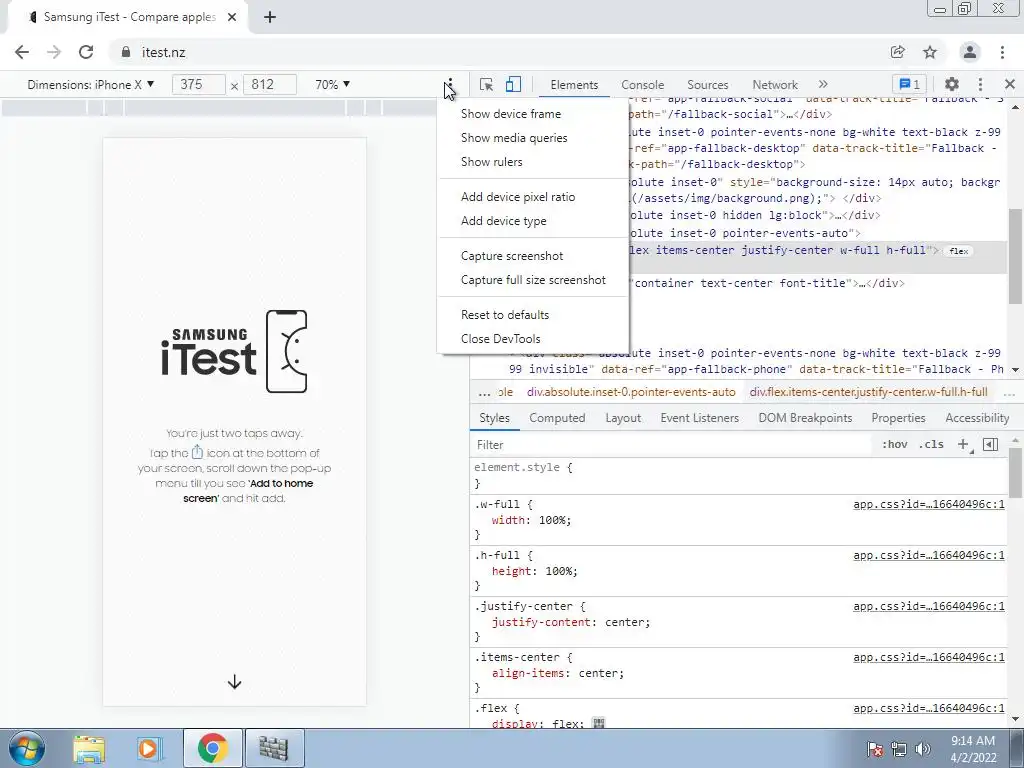Activate the inspect element picker icon

(x=486, y=84)
